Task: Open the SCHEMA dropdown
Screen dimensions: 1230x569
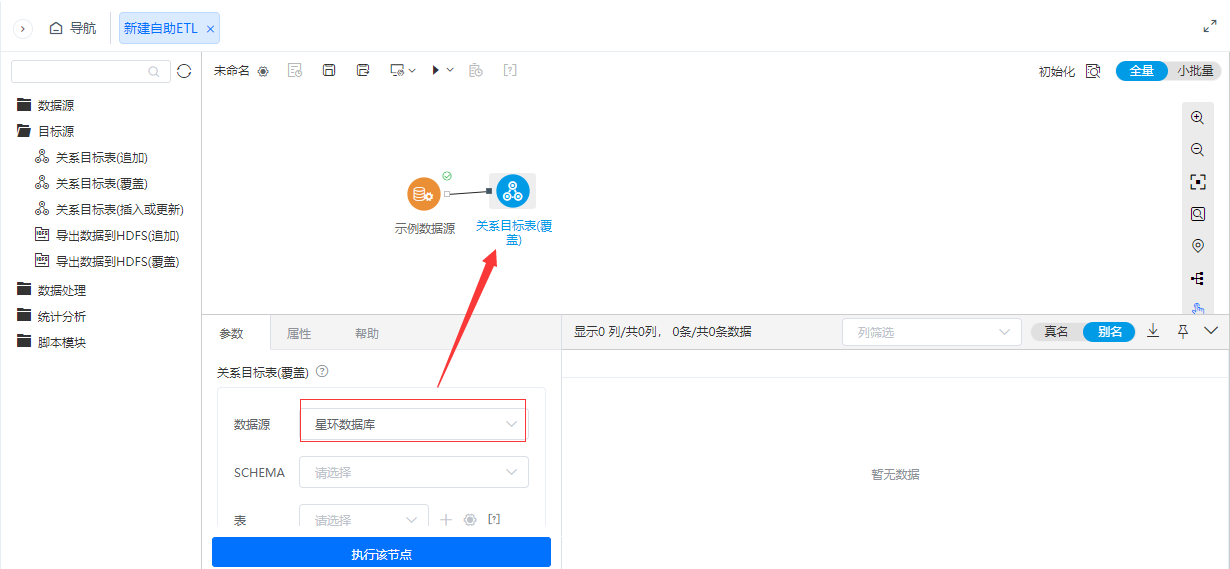Action: coord(414,472)
